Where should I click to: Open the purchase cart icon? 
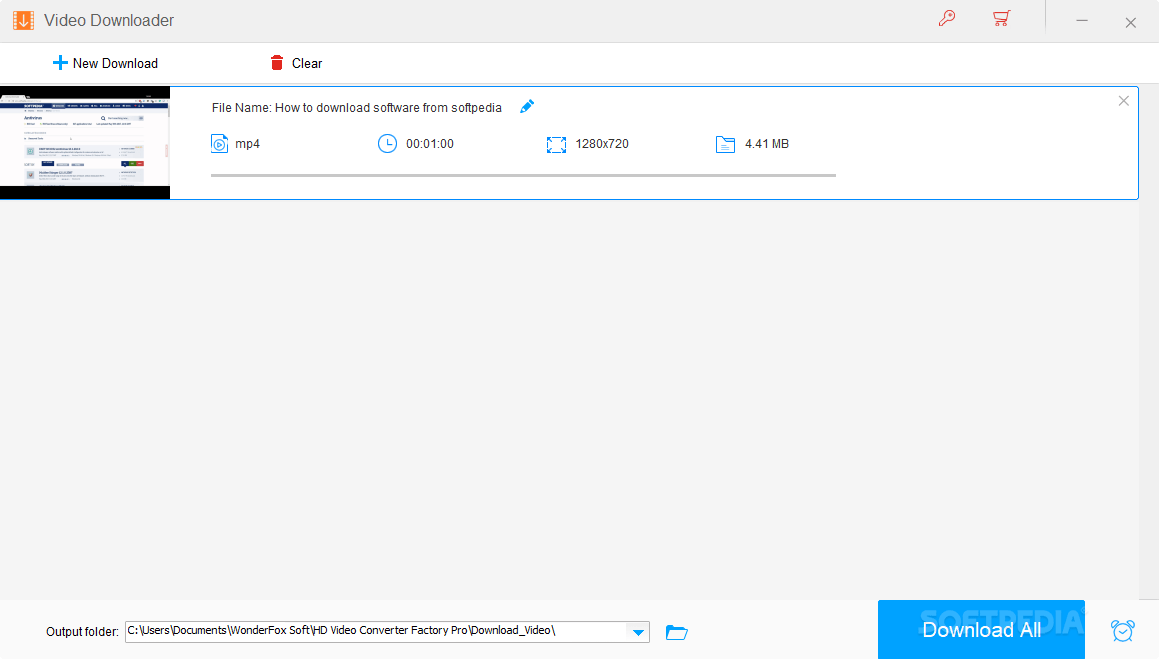[1001, 19]
